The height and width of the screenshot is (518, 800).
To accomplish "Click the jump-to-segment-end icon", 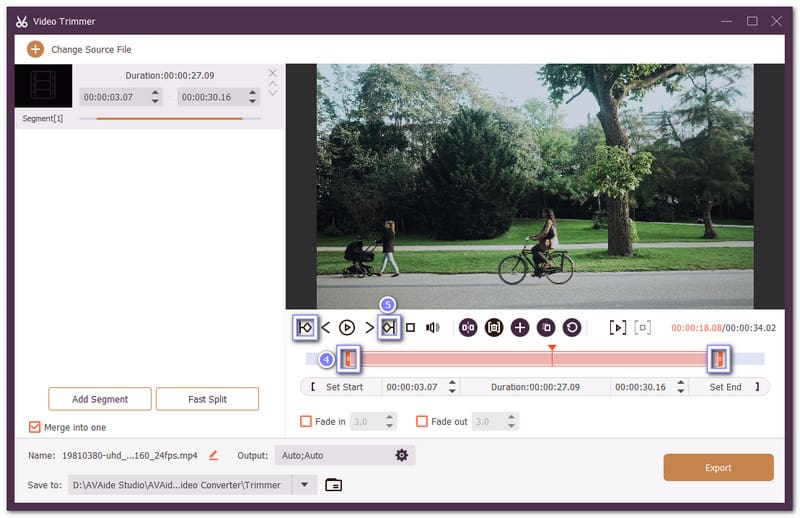I will [x=389, y=327].
